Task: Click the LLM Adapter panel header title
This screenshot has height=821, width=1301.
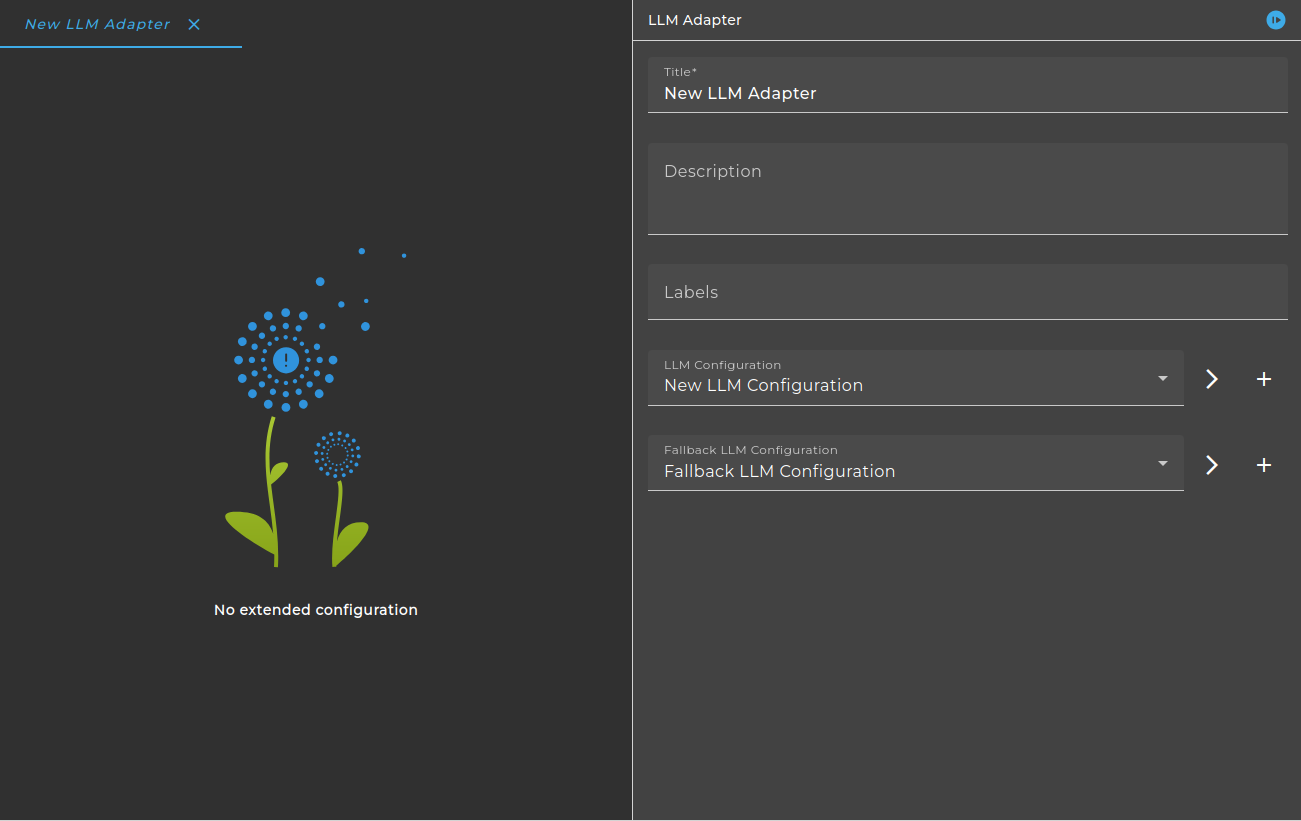Action: [695, 20]
